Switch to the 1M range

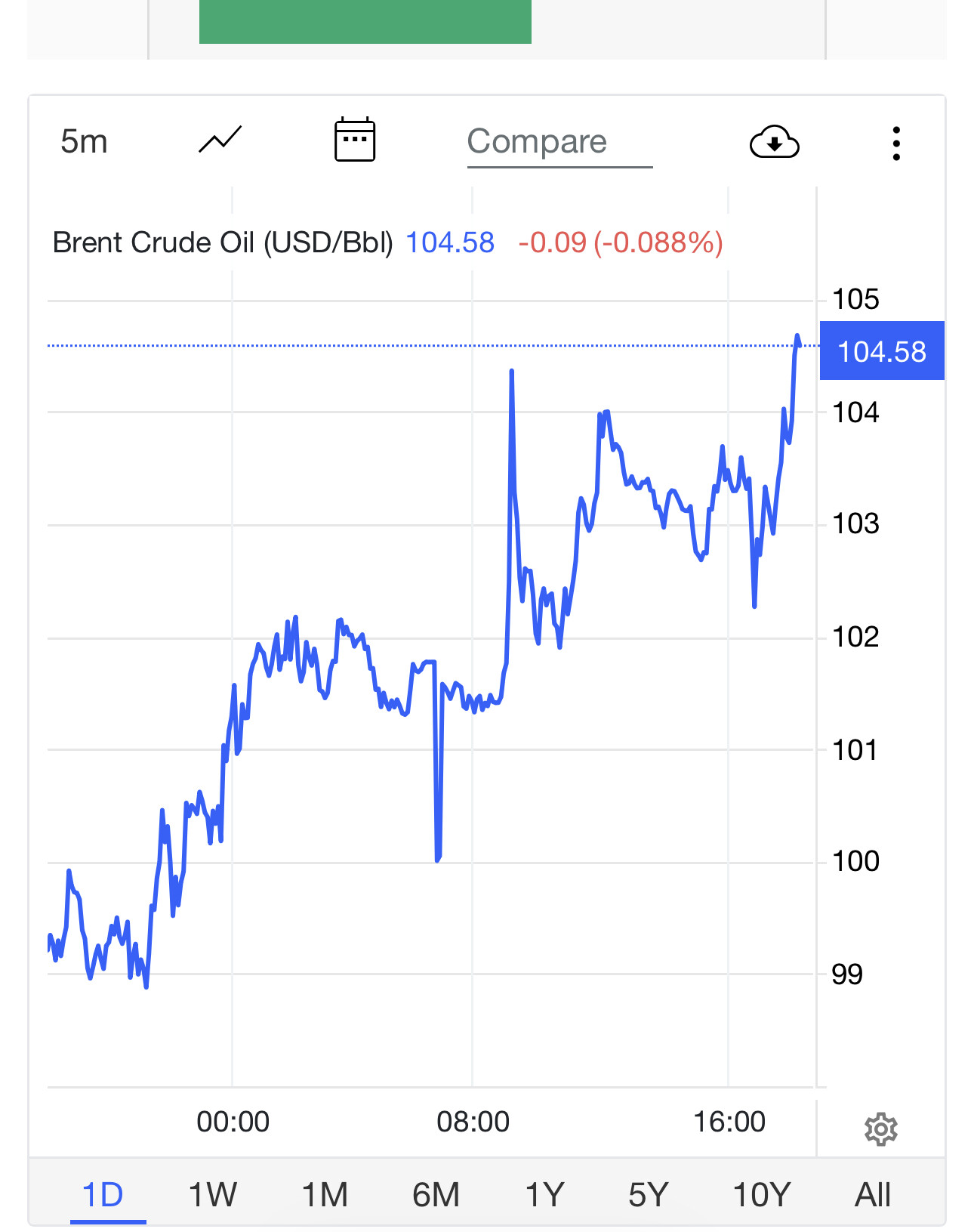[325, 1195]
